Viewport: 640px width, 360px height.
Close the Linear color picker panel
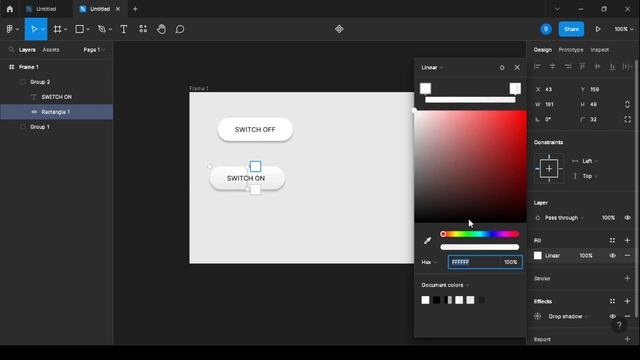pyautogui.click(x=517, y=68)
